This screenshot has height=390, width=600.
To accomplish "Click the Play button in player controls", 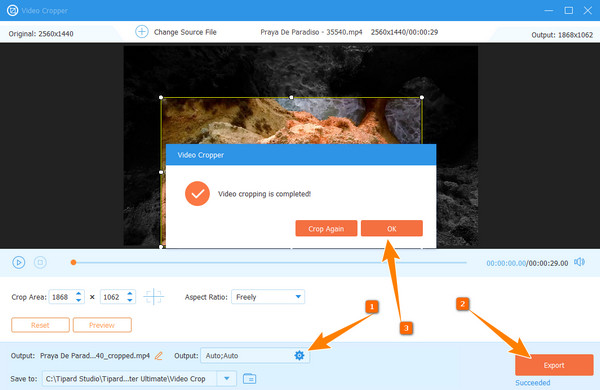I will pyautogui.click(x=19, y=263).
